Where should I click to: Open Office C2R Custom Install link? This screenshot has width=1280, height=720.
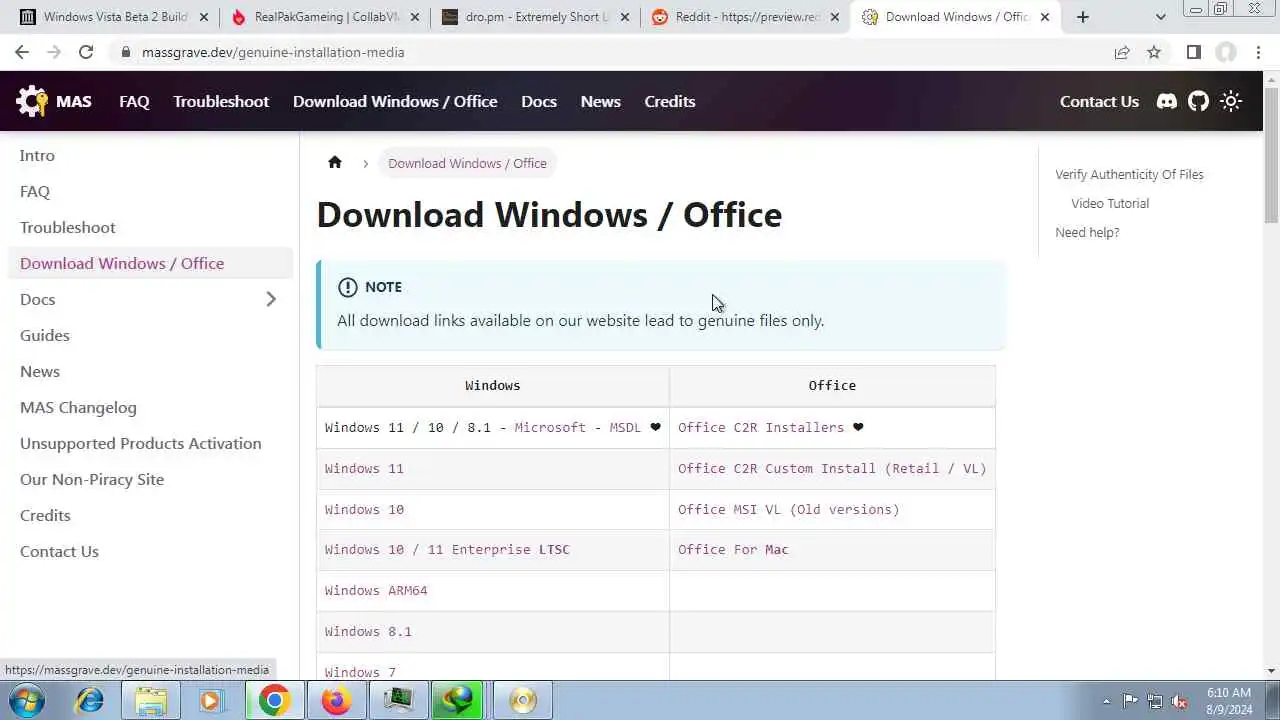pos(832,468)
